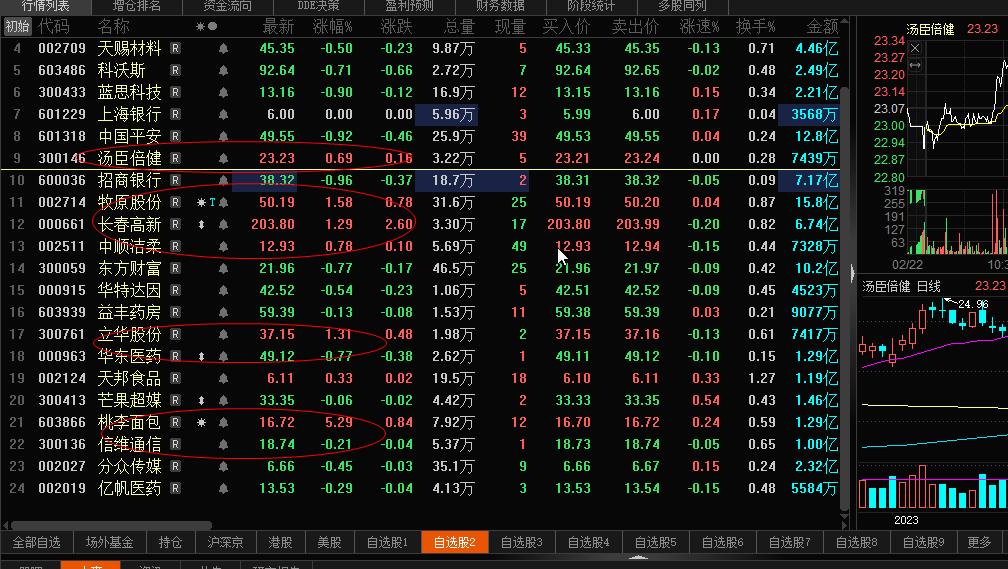Click the bell alert icon for 东方财富
Screen dimensions: 1008x569
223,268
